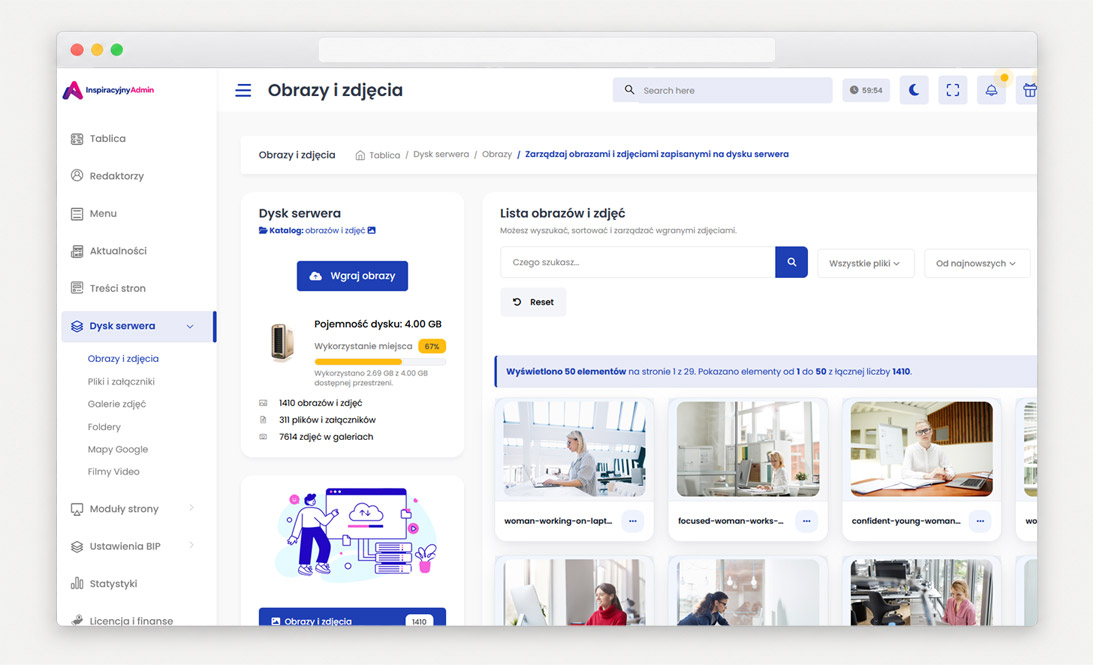Image resolution: width=1093 pixels, height=665 pixels.
Task: Click the Katalog obrazów i zdjęć link
Action: coord(317,230)
